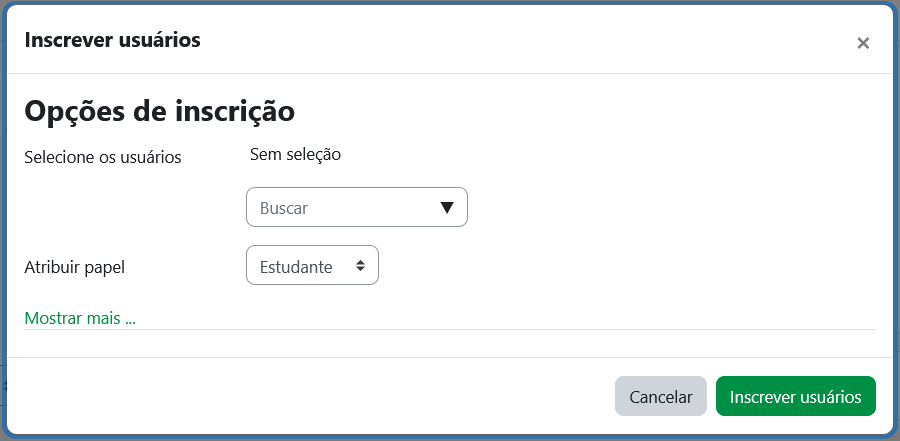Click the Estudante selector up-down arrows
This screenshot has height=441, width=900.
360,266
